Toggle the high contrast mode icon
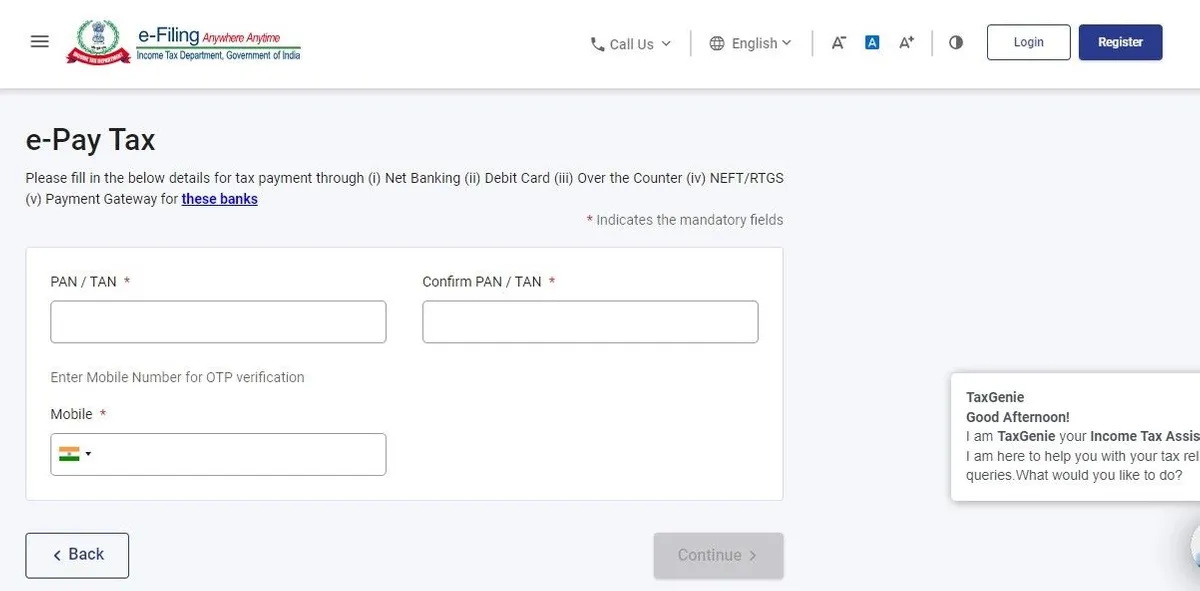Screen dimensions: 1200x591 956,42
